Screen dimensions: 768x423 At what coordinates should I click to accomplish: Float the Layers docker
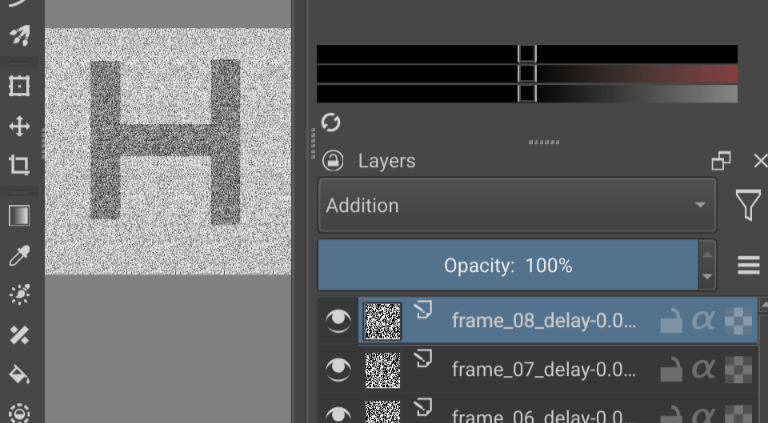(721, 161)
